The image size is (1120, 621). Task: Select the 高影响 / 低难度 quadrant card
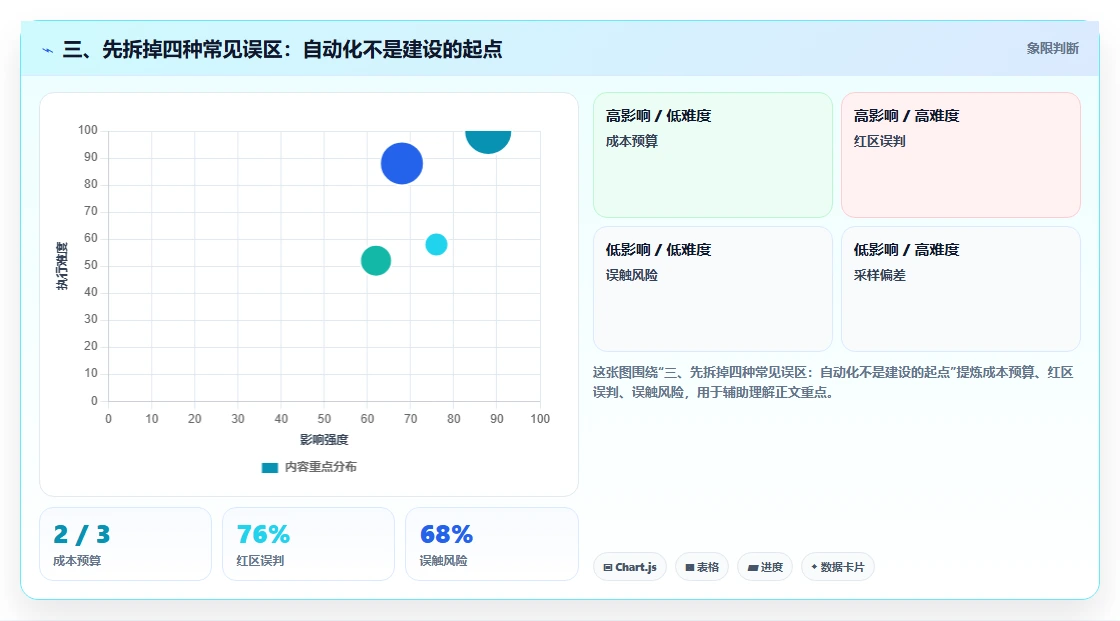[713, 155]
